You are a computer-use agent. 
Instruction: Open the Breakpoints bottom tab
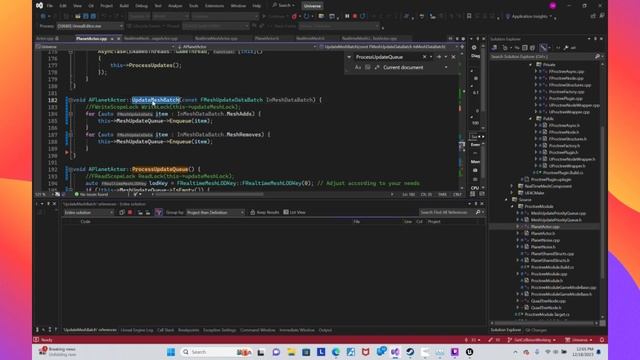tap(188, 330)
